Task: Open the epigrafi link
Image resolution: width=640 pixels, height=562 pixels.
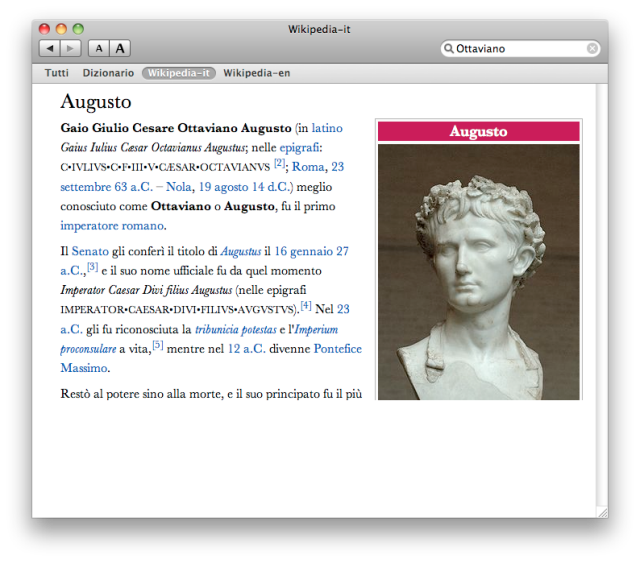Action: pyautogui.click(x=299, y=147)
